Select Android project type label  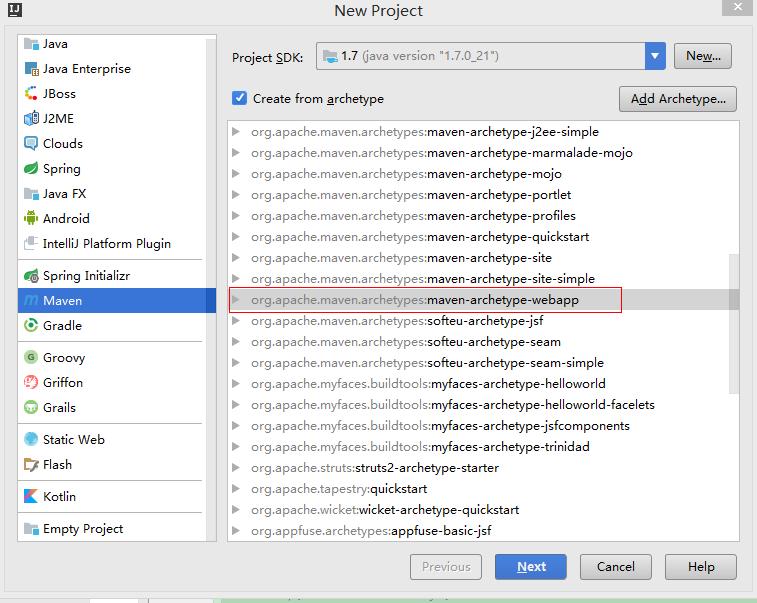click(66, 218)
